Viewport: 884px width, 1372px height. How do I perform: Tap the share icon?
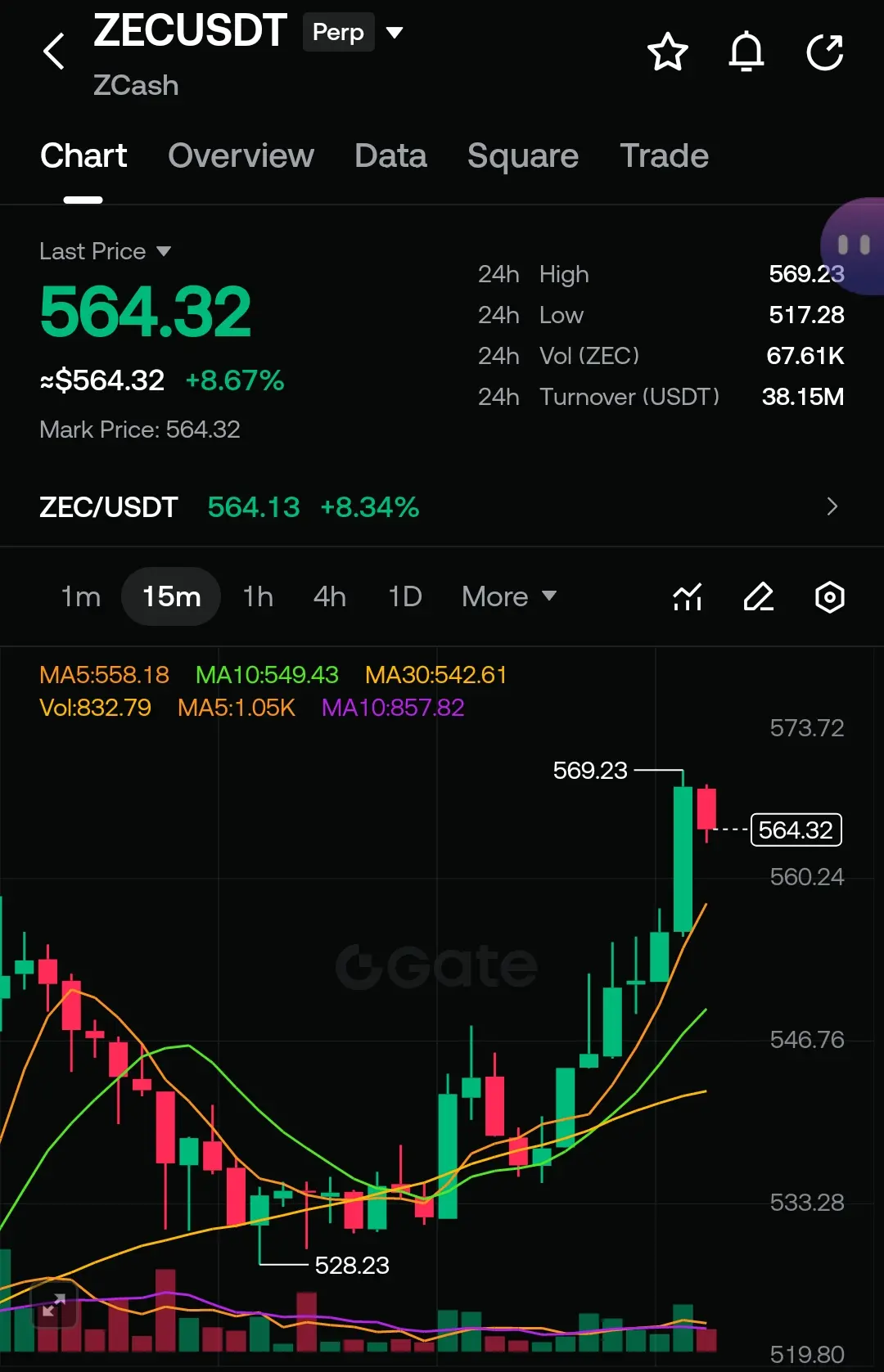point(825,52)
